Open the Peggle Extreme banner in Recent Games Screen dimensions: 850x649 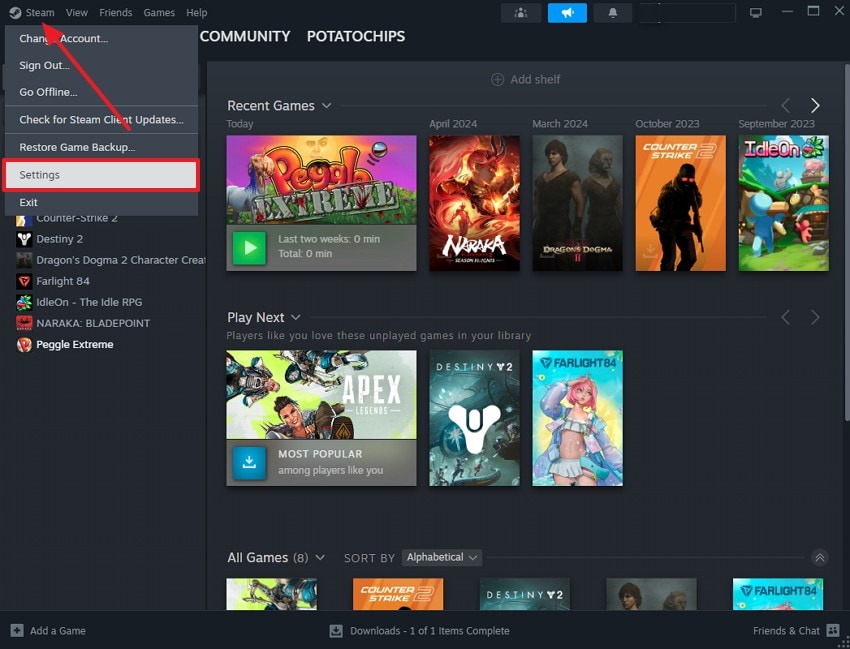tap(321, 180)
